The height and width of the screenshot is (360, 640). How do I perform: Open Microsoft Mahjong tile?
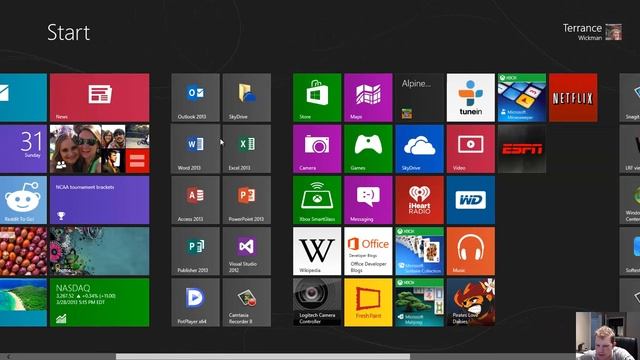(x=420, y=302)
